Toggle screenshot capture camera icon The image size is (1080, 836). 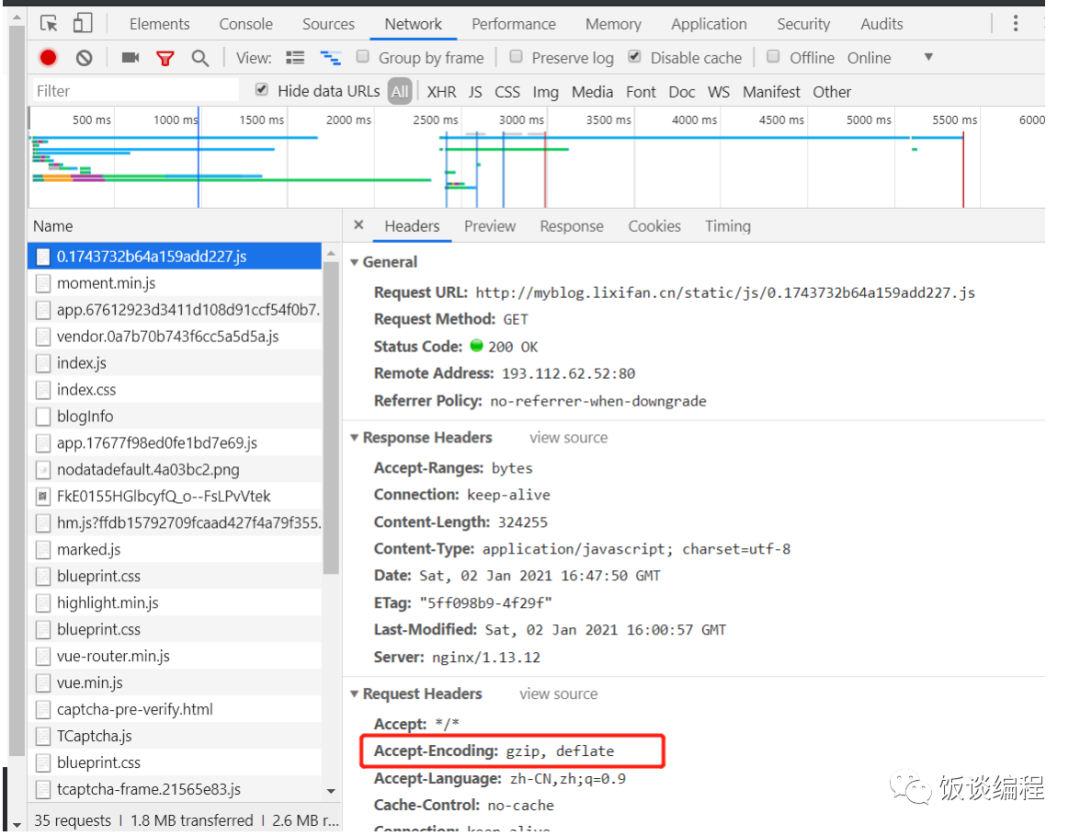tap(130, 58)
